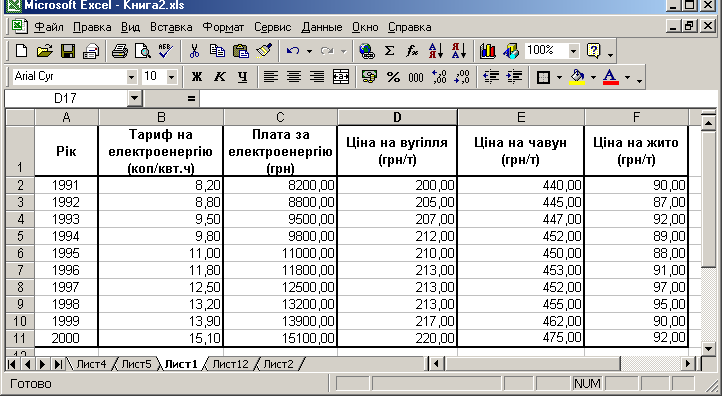
Task: Apply AutoSum sigma button
Action: click(390, 51)
